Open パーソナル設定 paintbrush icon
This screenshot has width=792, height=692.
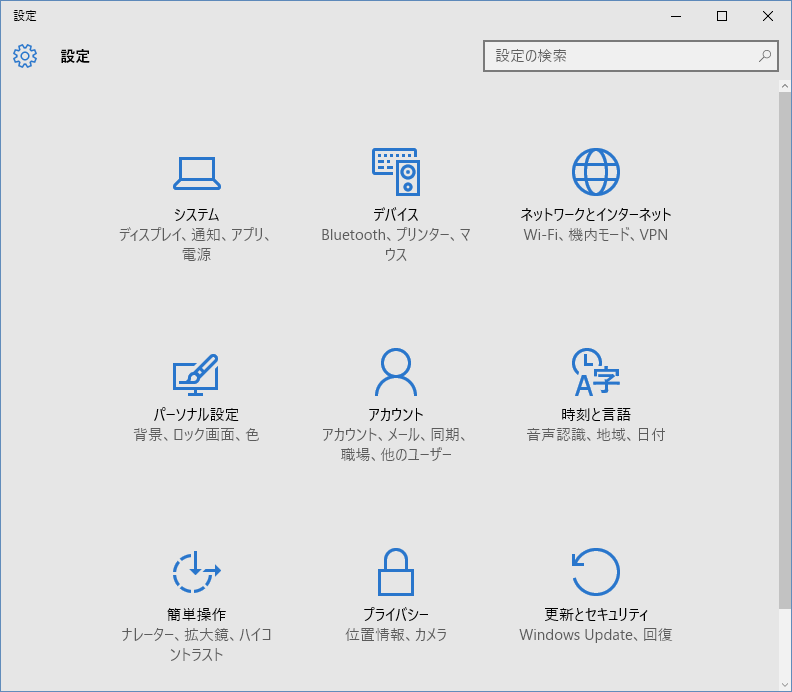coord(196,373)
